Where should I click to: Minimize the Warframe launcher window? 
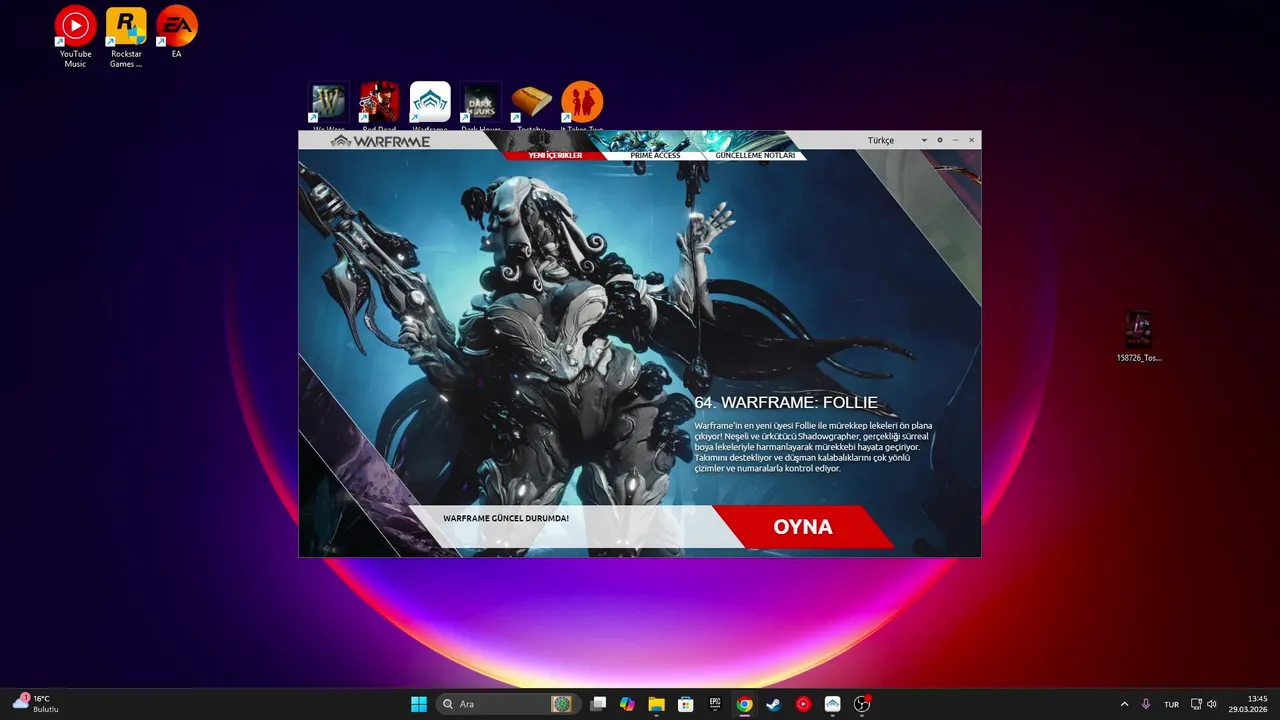click(x=955, y=140)
